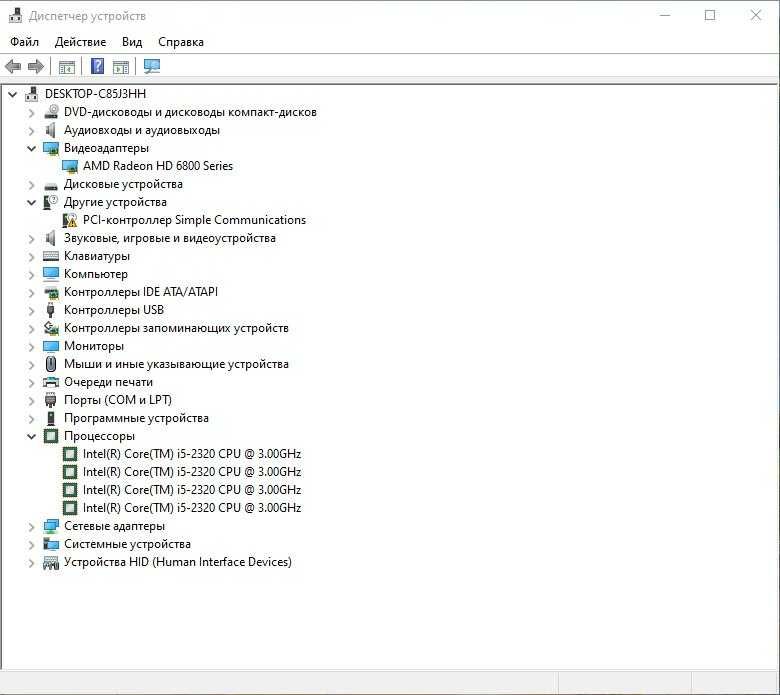Click the network adapter icon of Сетевые адаптеры

51,526
